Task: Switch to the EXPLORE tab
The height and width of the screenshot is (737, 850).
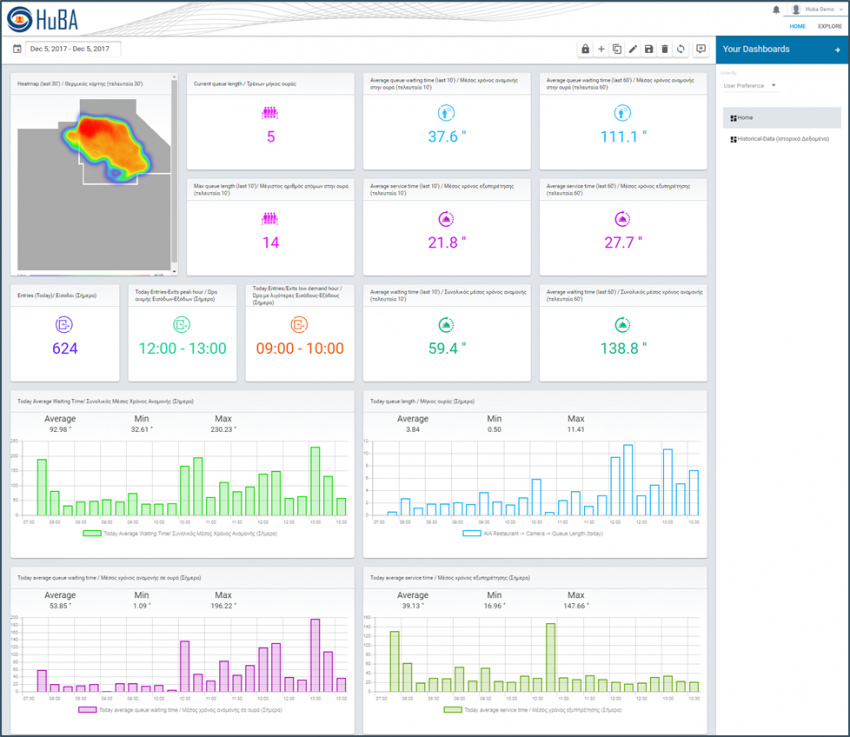Action: click(x=829, y=26)
